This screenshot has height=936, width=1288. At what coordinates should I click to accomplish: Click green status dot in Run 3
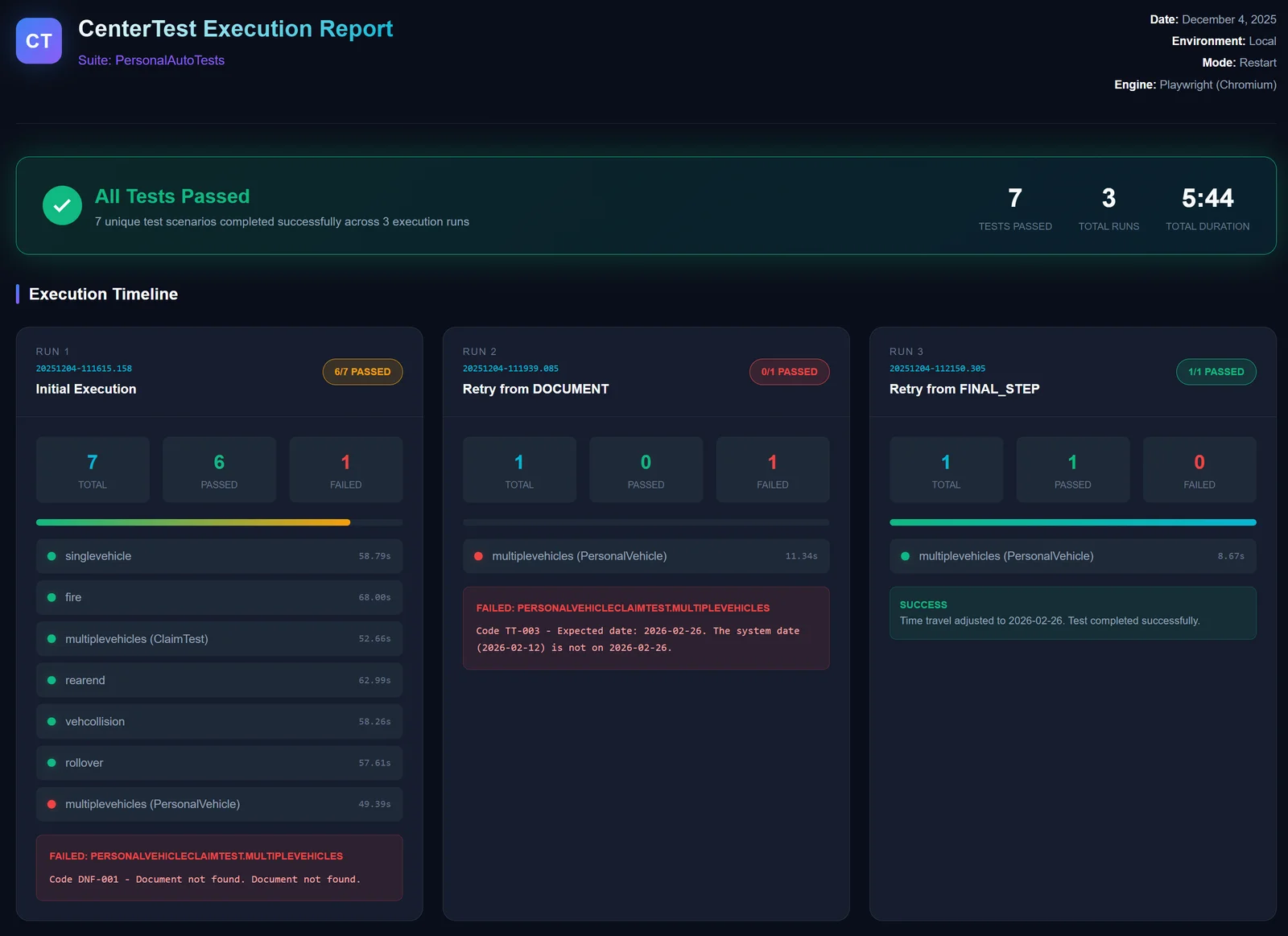coord(905,556)
